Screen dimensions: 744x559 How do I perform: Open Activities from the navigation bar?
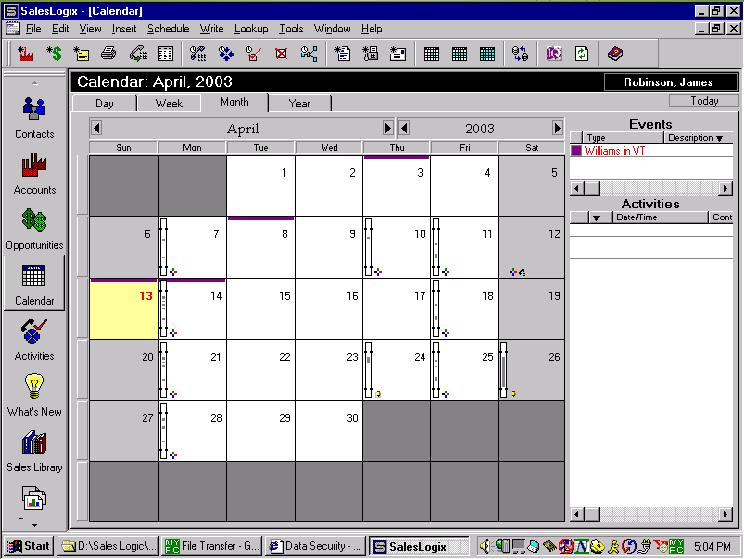click(34, 340)
